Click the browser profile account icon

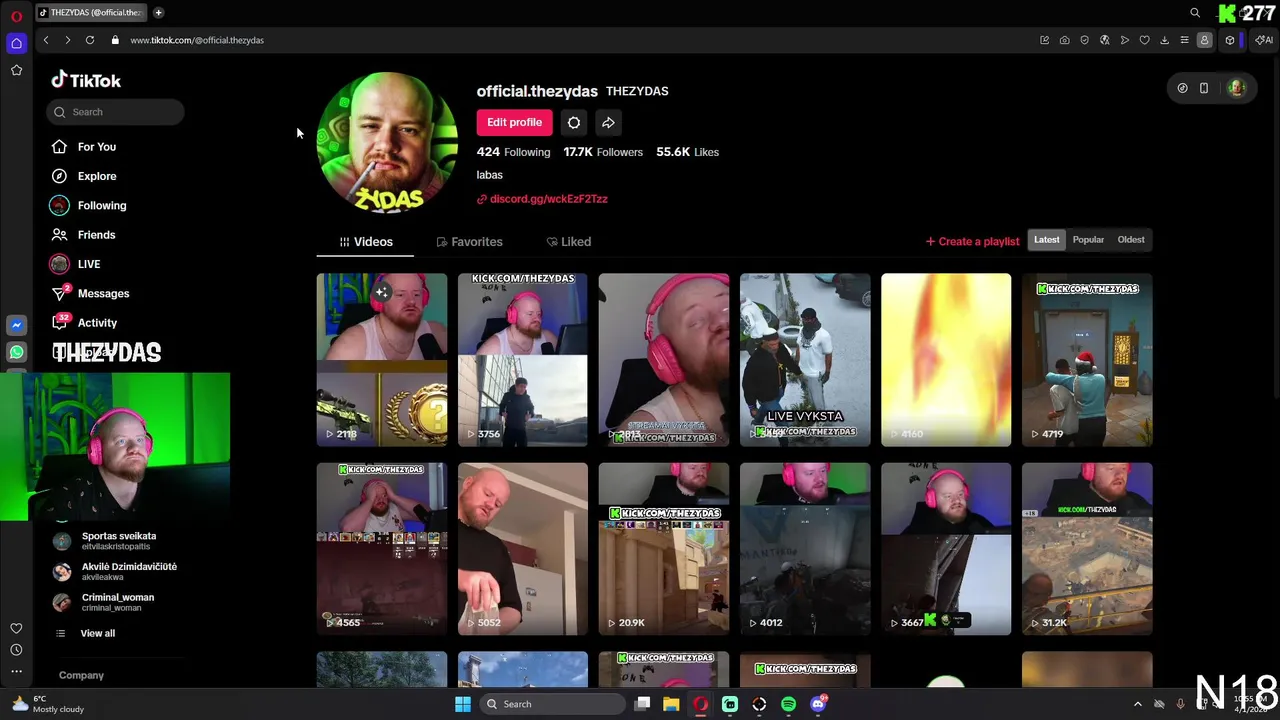[1204, 40]
